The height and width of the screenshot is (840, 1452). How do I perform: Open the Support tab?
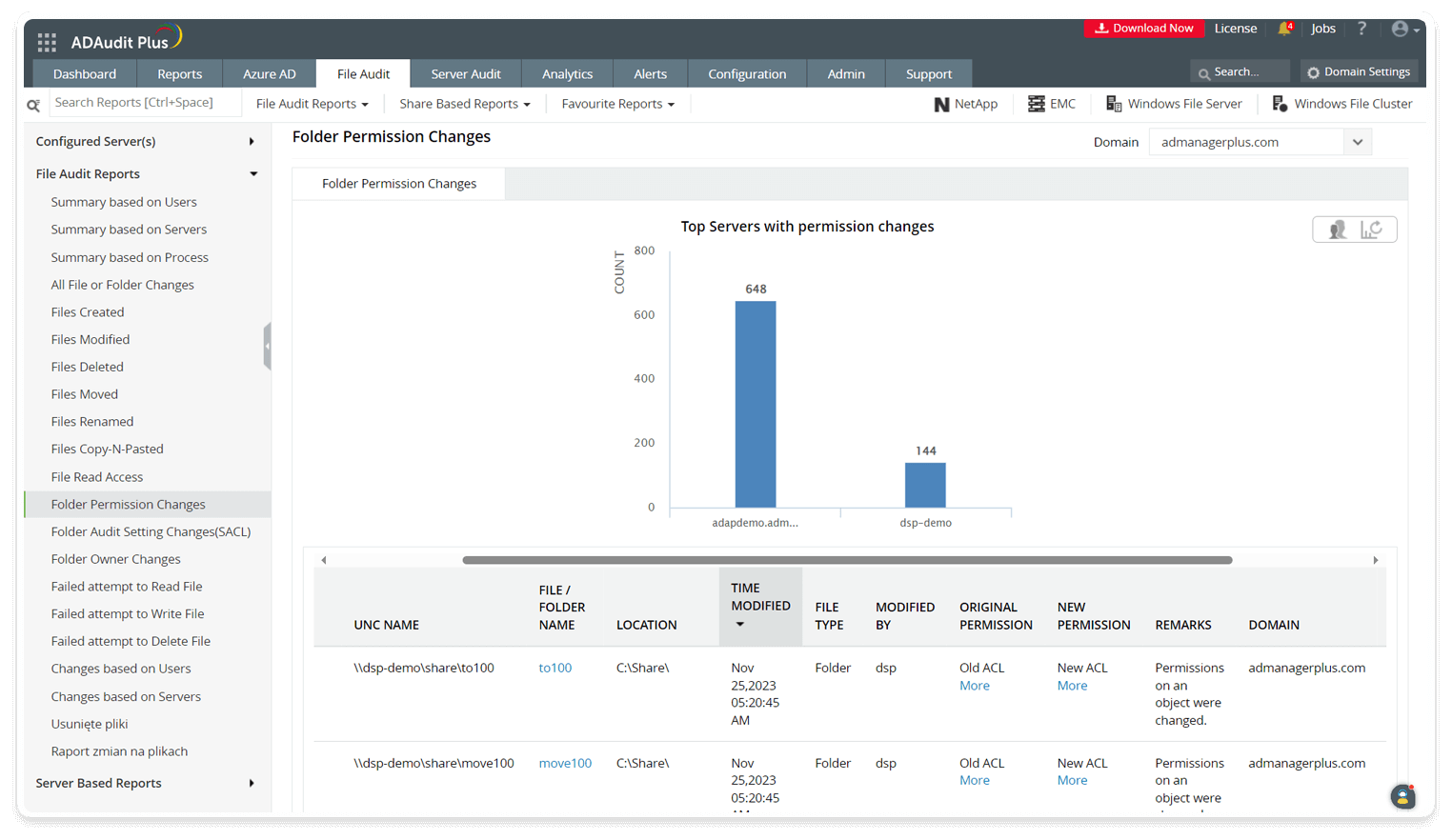click(x=929, y=73)
